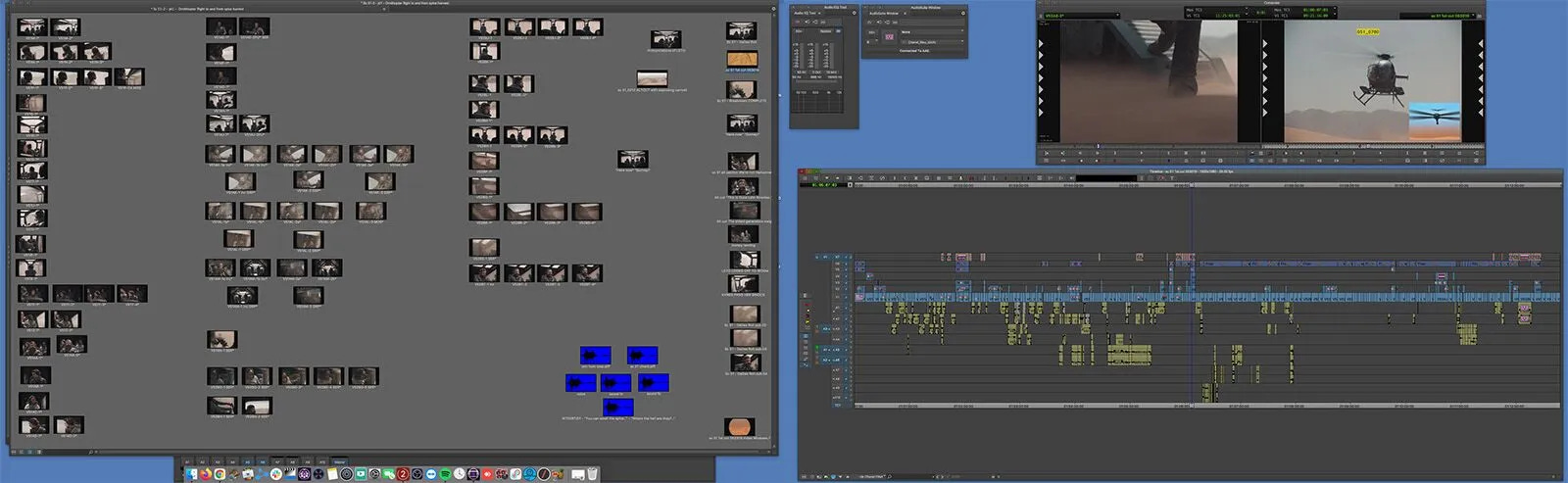Open the clapperboard app icon in Dock

290,474
